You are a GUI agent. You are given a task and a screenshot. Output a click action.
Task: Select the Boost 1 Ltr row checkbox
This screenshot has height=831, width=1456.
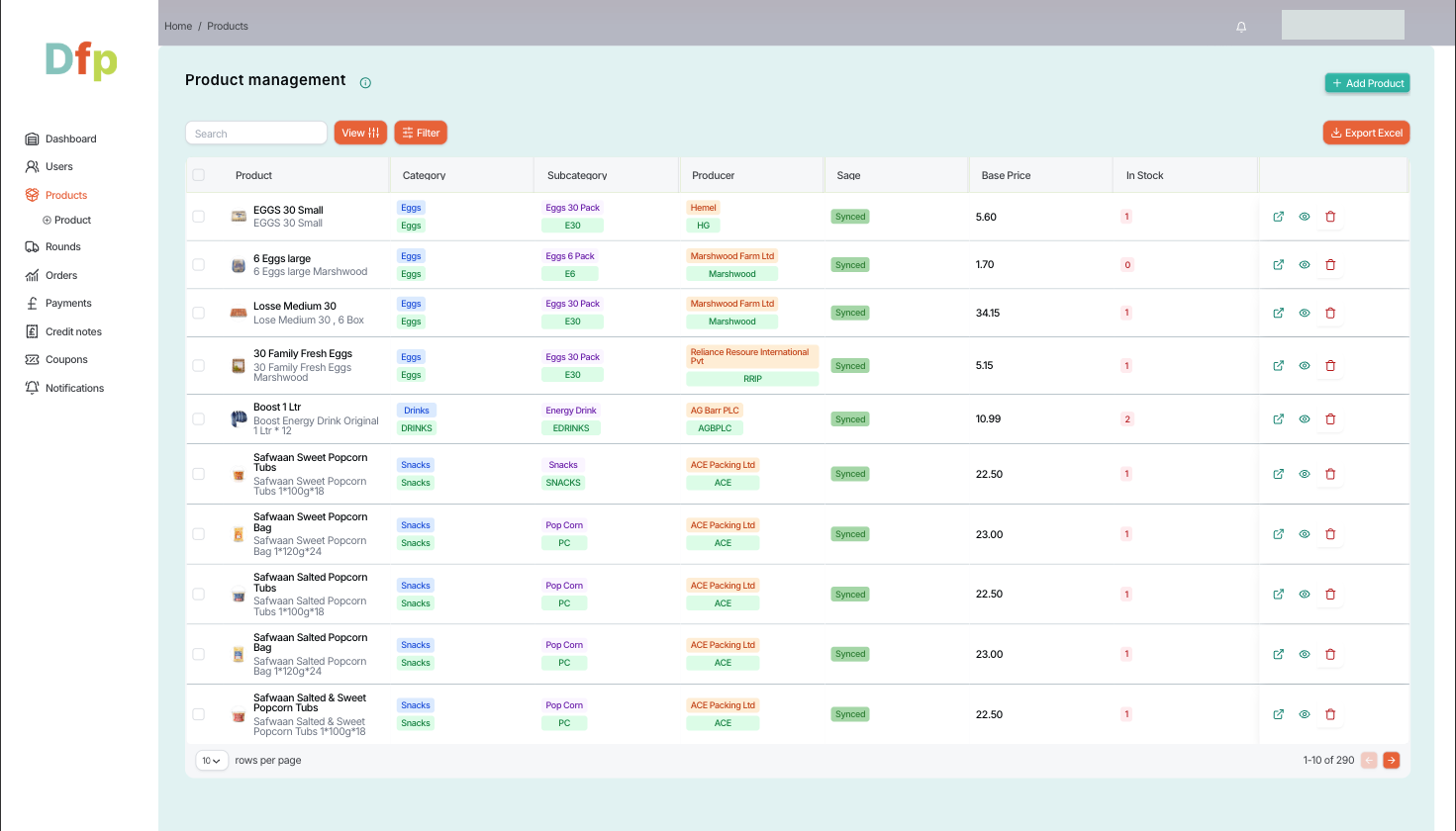[198, 419]
